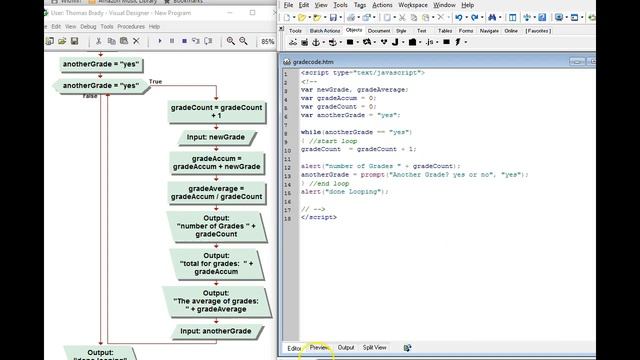Image resolution: width=640 pixels, height=360 pixels.
Task: Pause flowchart execution in Visual Designer
Action: pos(172,41)
